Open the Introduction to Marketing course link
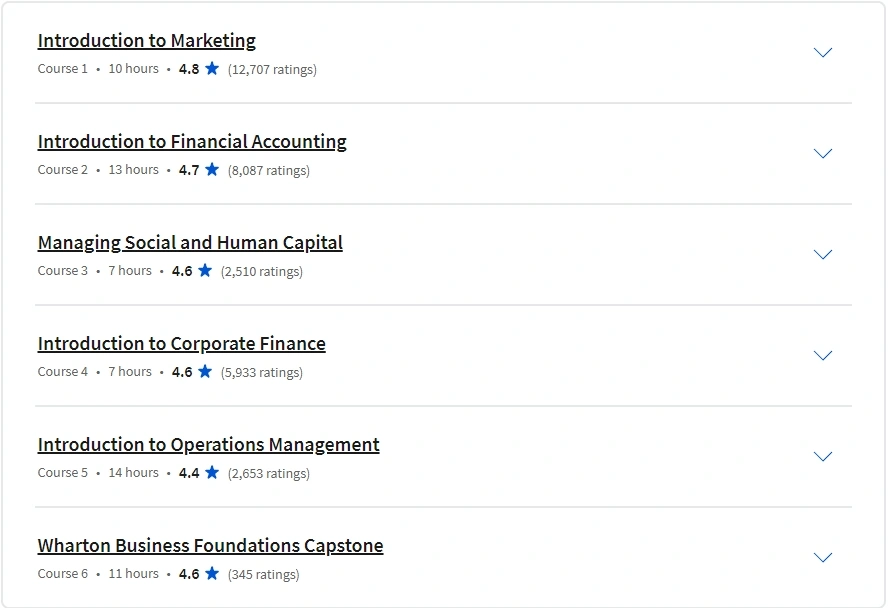888x608 pixels. click(x=147, y=41)
